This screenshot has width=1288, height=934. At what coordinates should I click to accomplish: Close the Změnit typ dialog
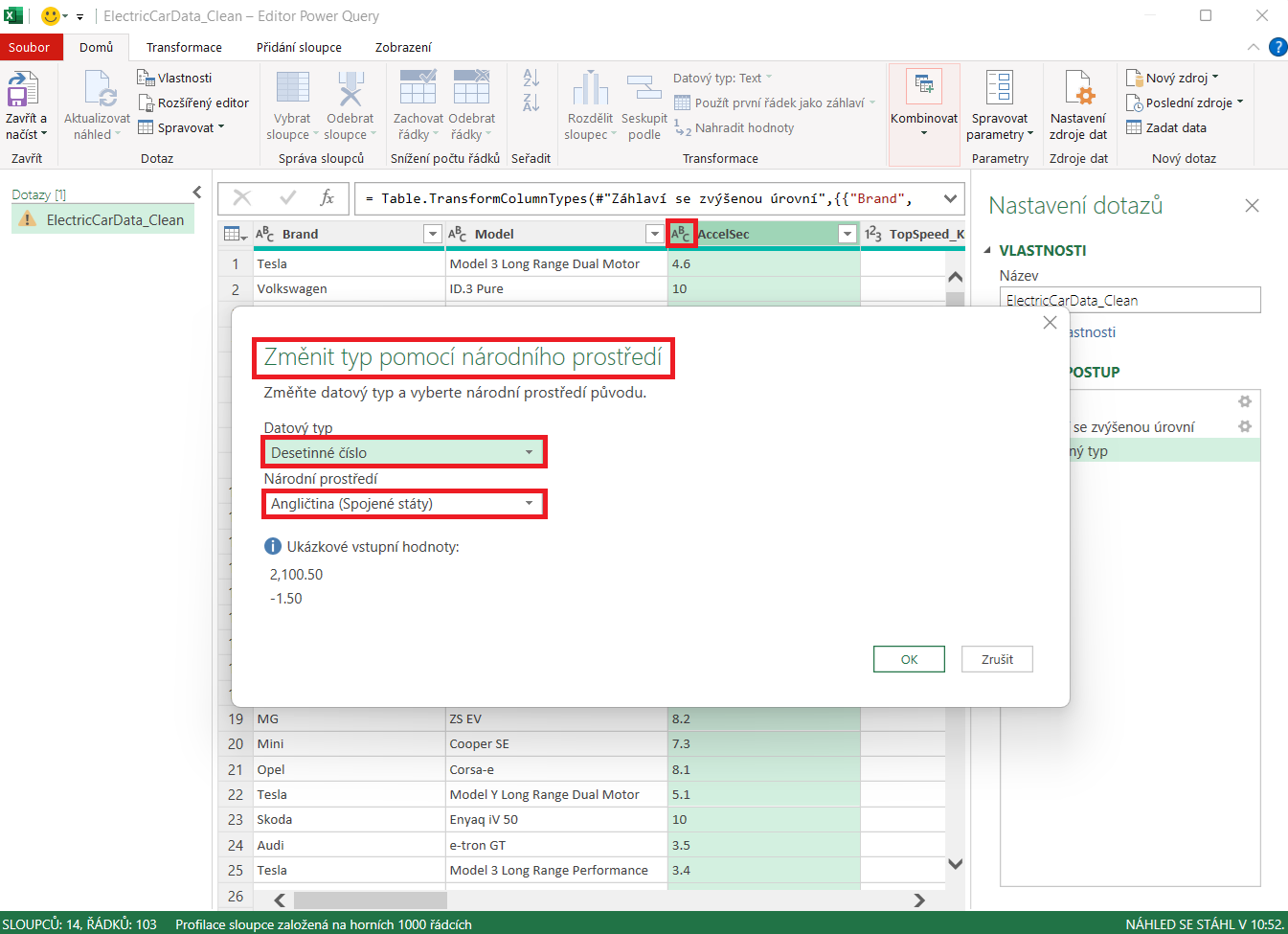[1050, 323]
